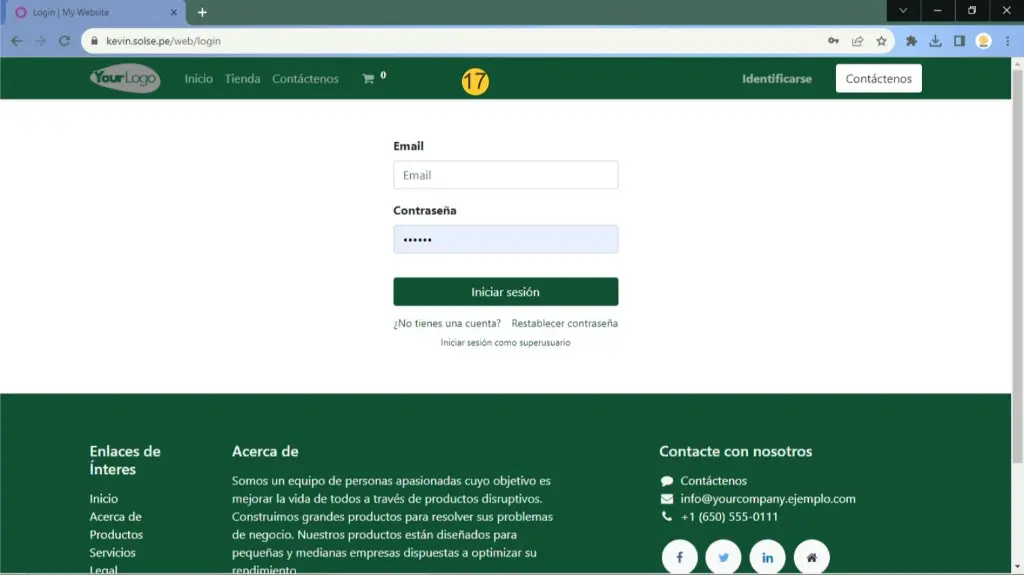The width and height of the screenshot is (1024, 575).
Task: Reload the page
Action: pos(65,41)
